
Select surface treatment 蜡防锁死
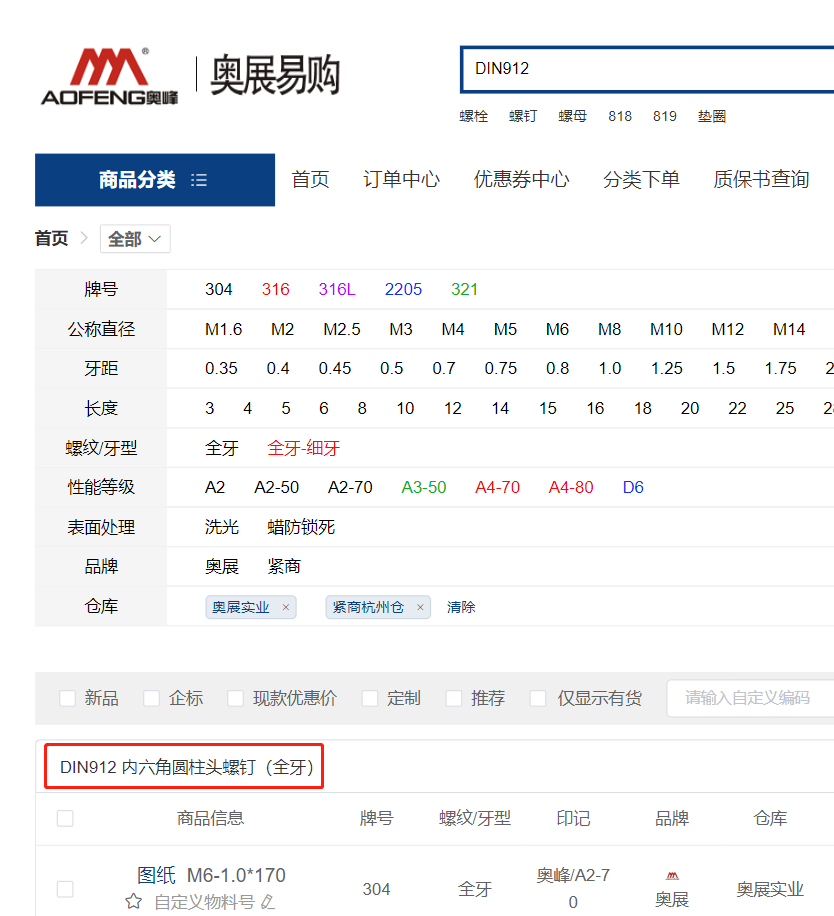301,527
